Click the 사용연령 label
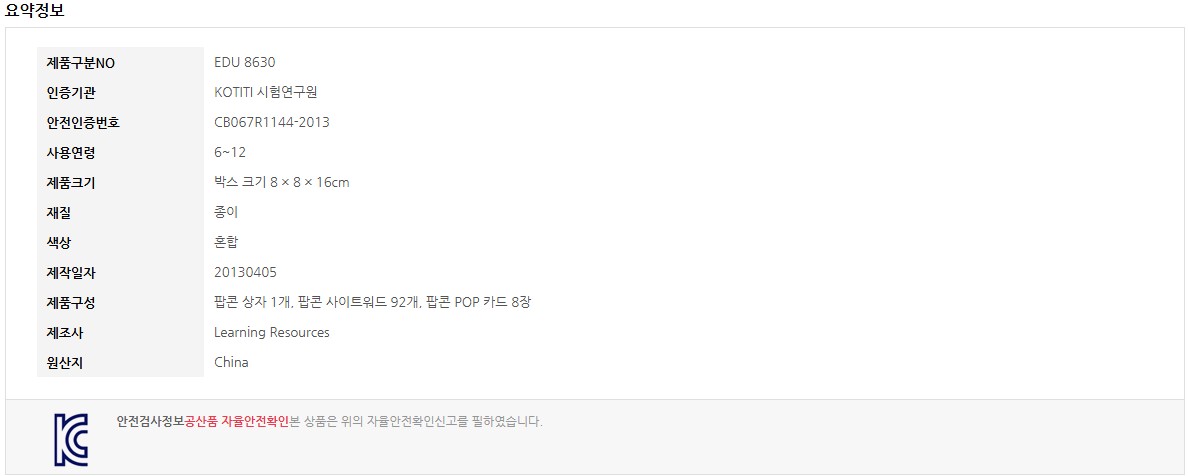1188x476 pixels. (x=71, y=152)
